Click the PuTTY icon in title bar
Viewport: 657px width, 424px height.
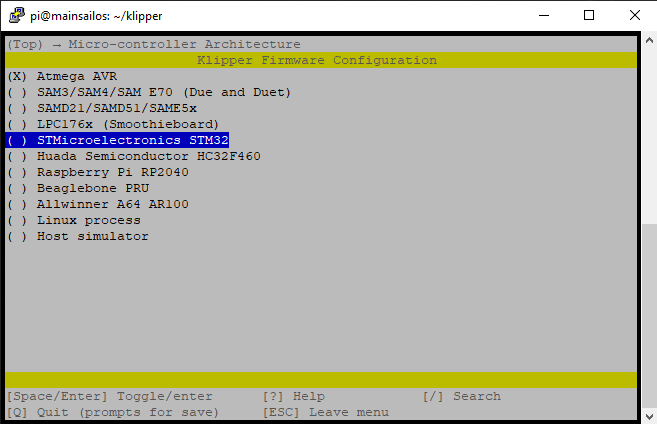[16, 16]
